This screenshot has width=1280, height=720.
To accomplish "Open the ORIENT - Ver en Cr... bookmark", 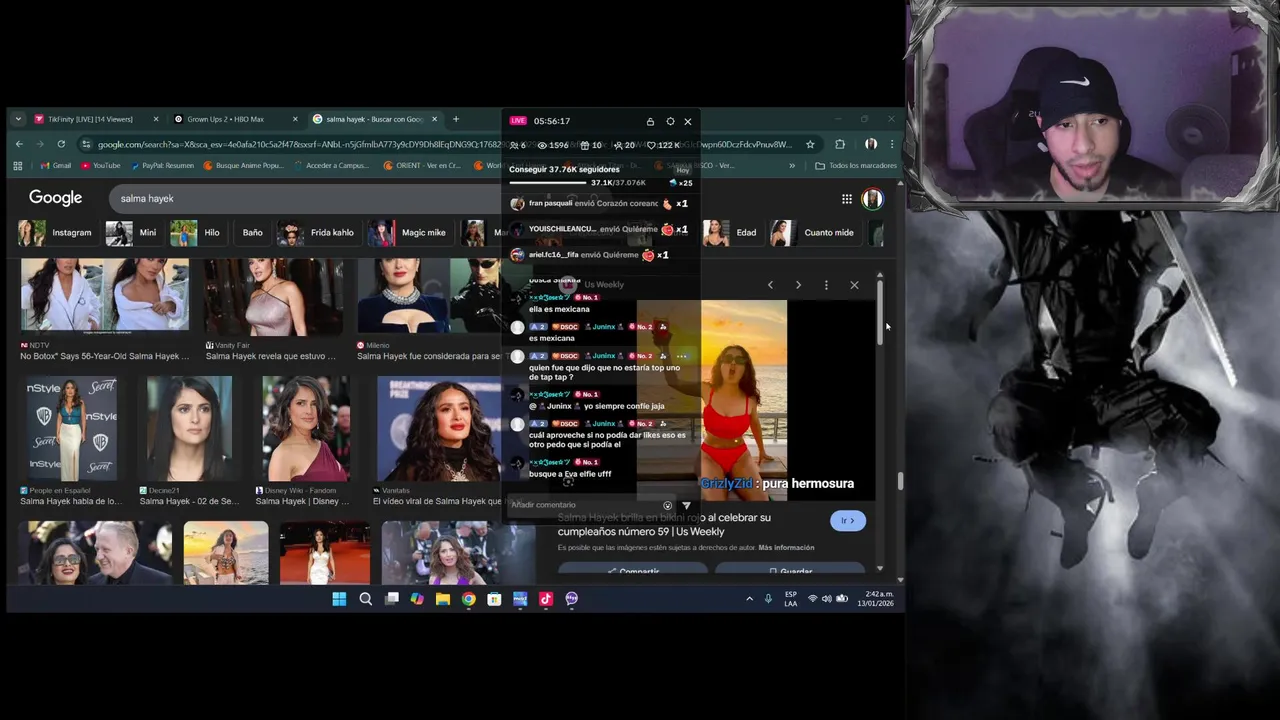I will pos(421,166).
